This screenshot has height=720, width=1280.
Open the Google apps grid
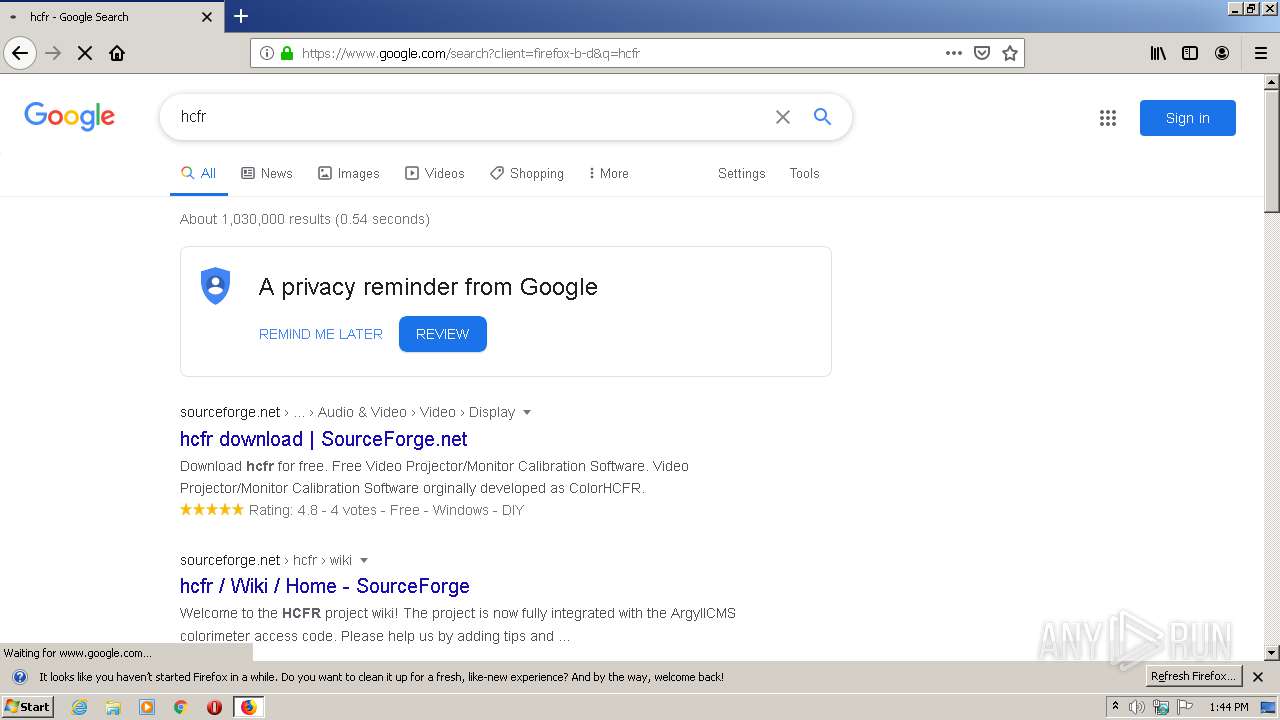coord(1108,118)
